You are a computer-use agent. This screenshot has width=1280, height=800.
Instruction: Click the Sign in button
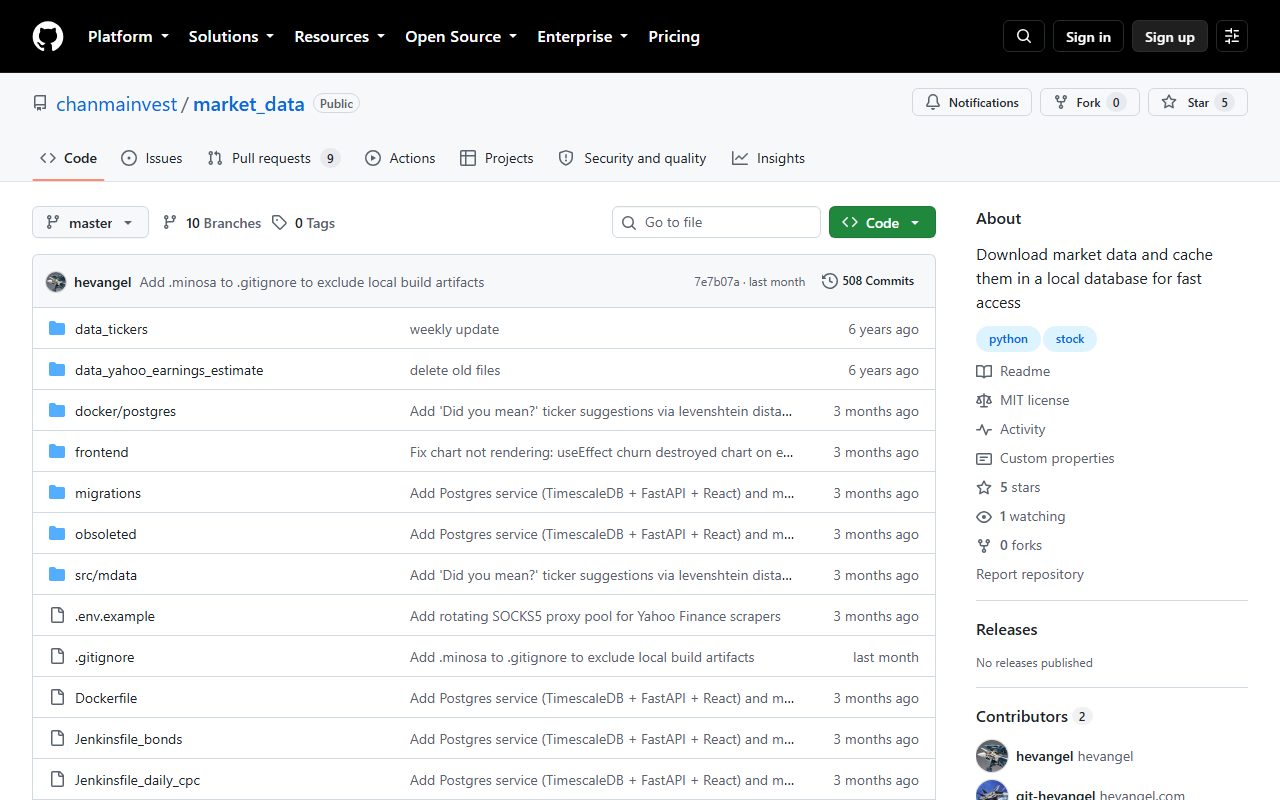click(x=1088, y=37)
